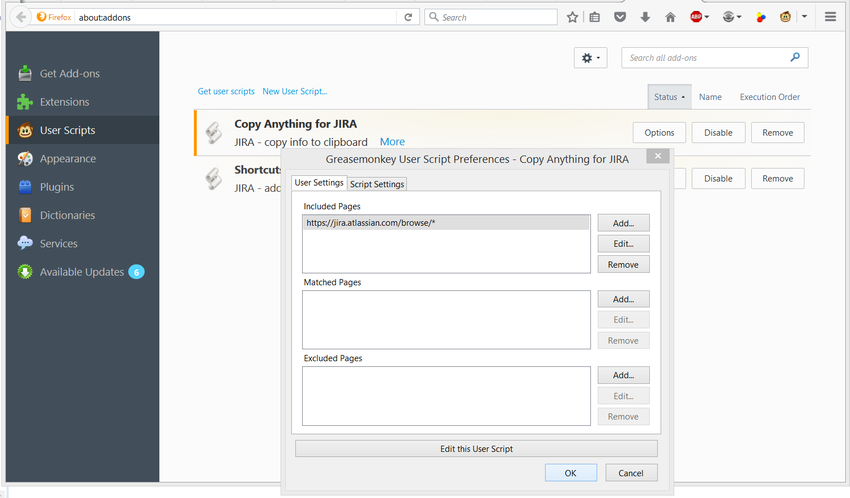This screenshot has height=498, width=850.
Task: Cancel the preferences dialog
Action: click(631, 473)
